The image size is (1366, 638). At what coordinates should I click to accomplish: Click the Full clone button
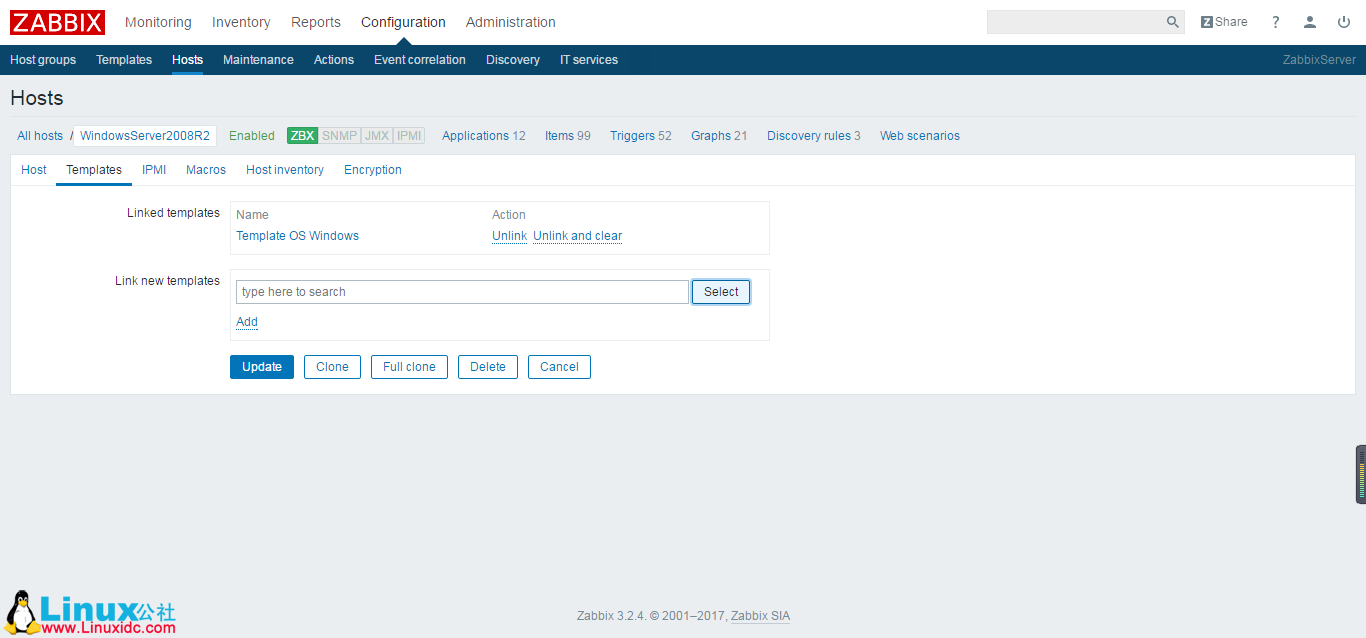pos(409,367)
